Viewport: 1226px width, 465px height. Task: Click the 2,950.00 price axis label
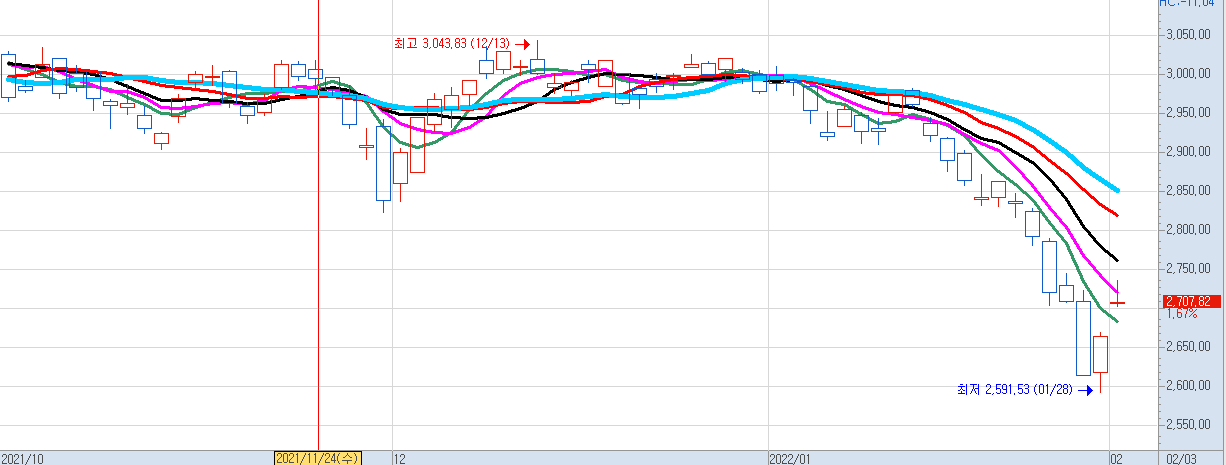(1189, 113)
